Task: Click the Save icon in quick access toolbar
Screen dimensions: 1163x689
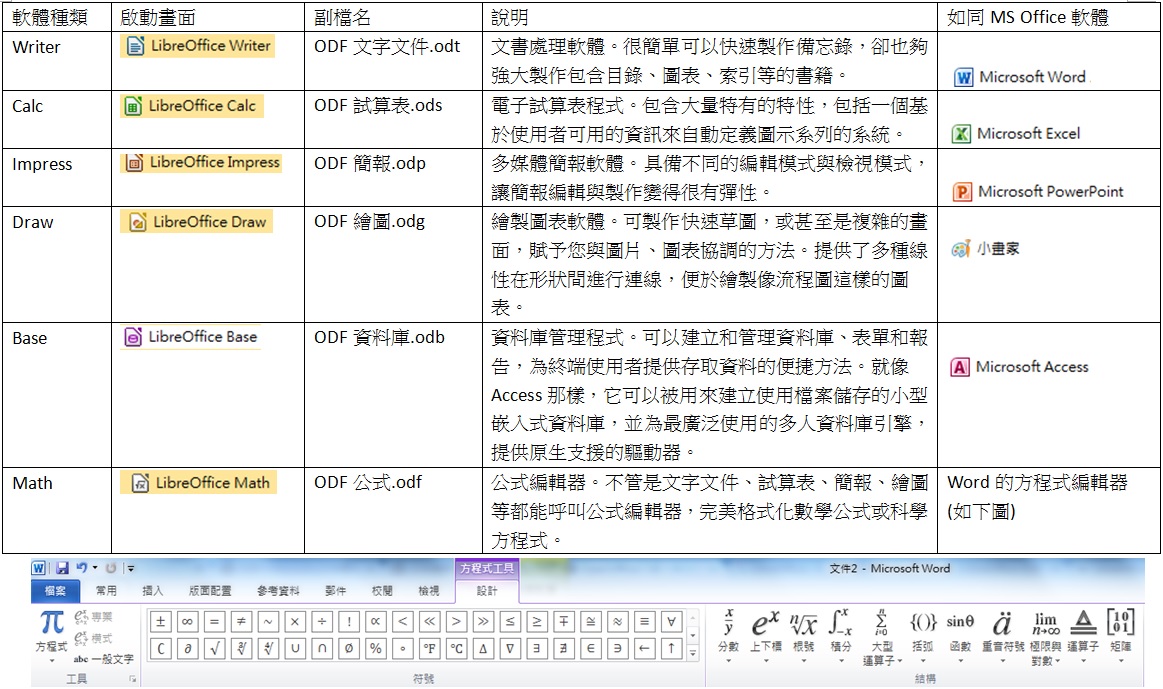Action: tap(62, 568)
